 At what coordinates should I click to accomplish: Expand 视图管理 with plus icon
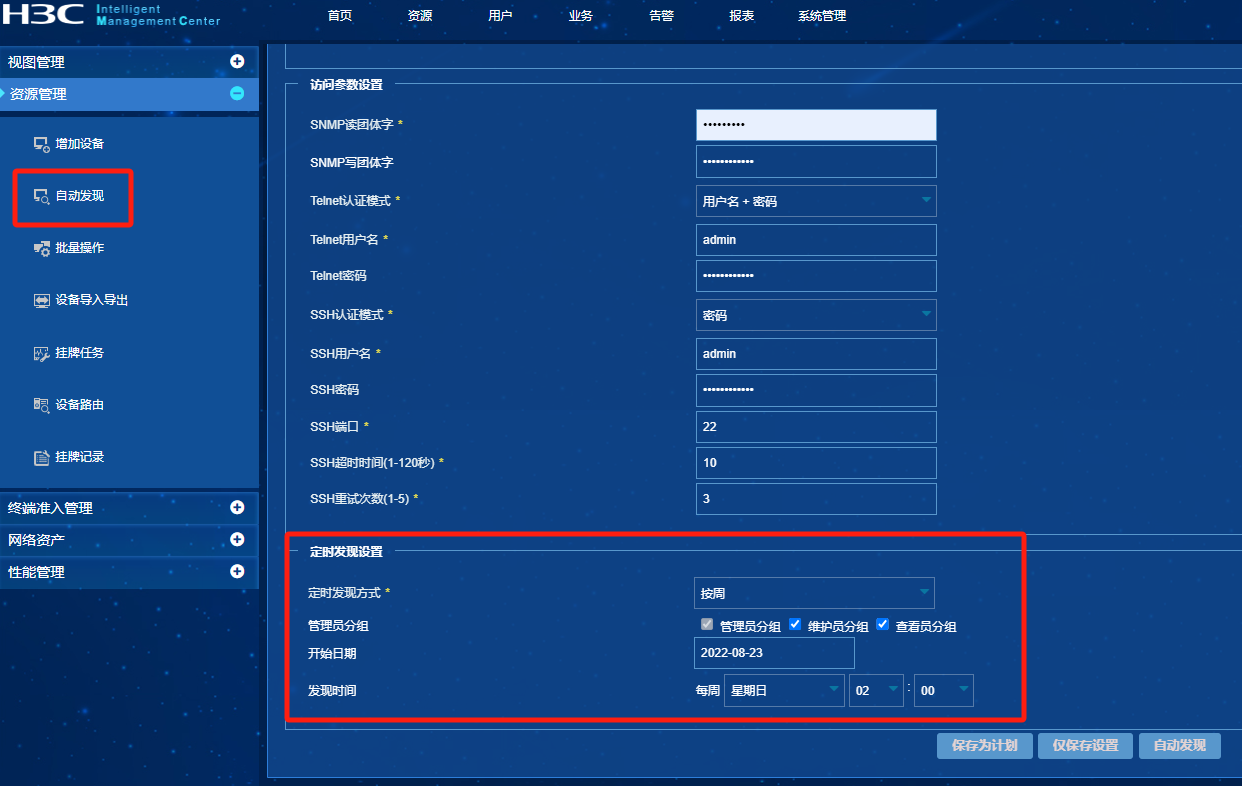pos(237,61)
